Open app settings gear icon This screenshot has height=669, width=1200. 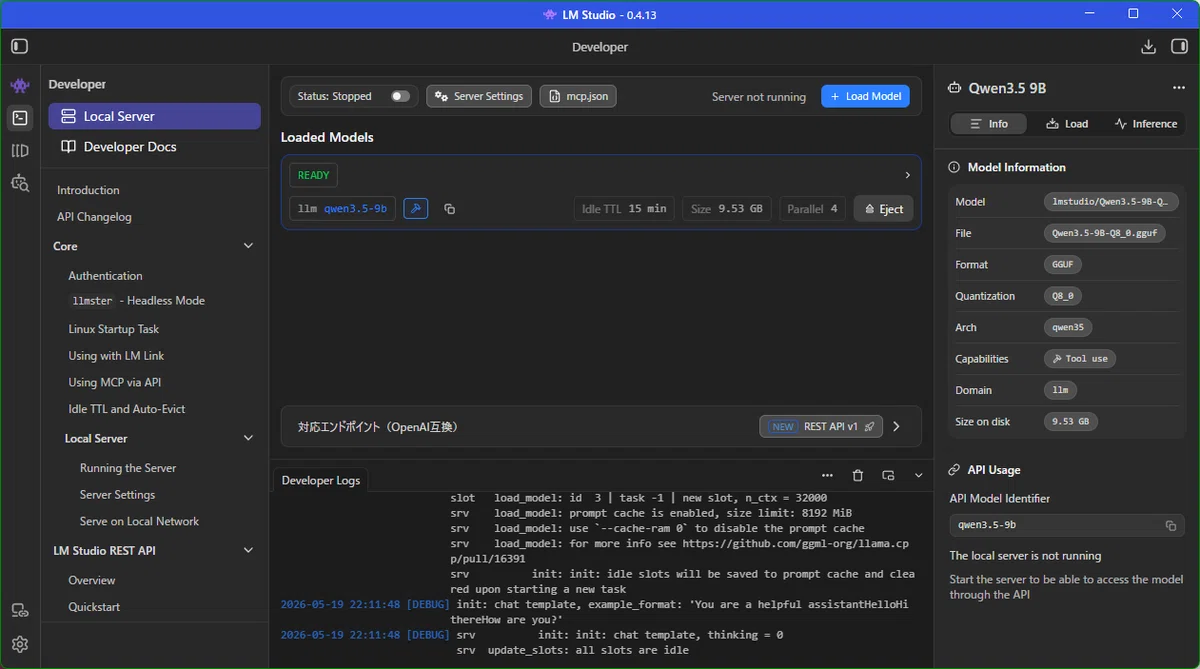20,644
